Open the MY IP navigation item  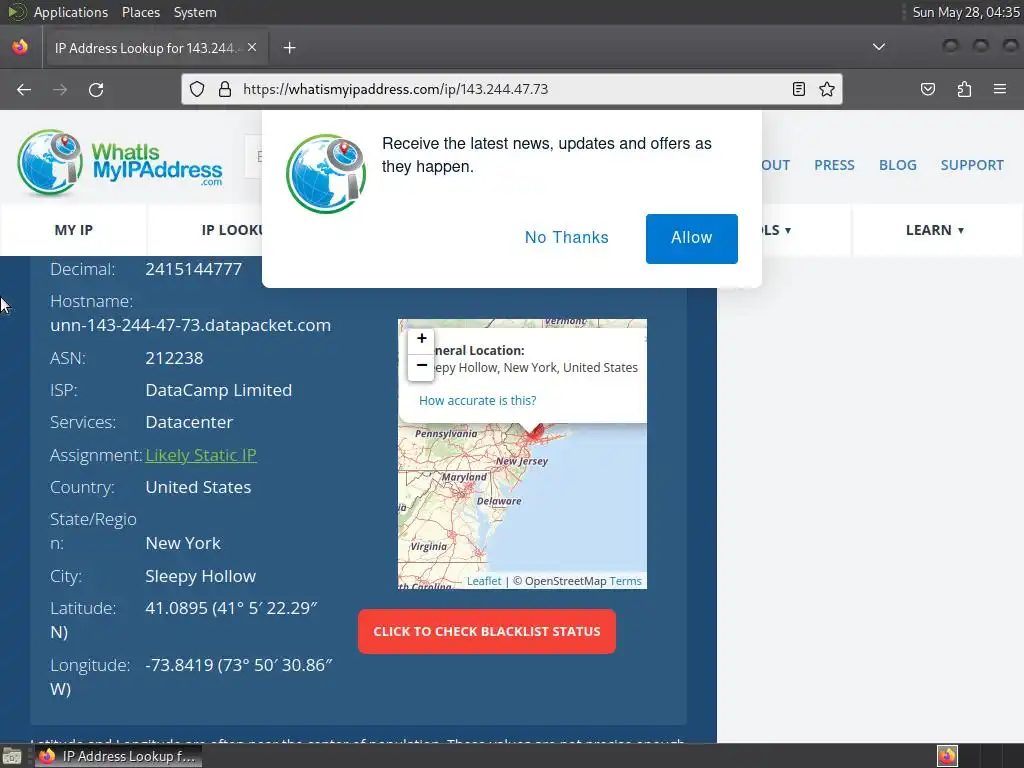pyautogui.click(x=74, y=230)
